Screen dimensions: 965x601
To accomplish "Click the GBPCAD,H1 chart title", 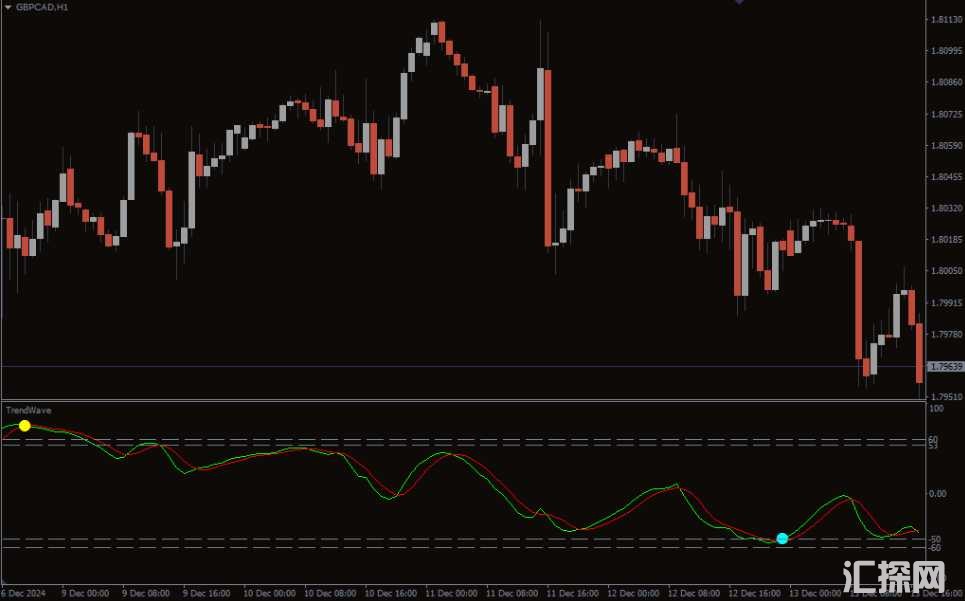I will coord(42,6).
